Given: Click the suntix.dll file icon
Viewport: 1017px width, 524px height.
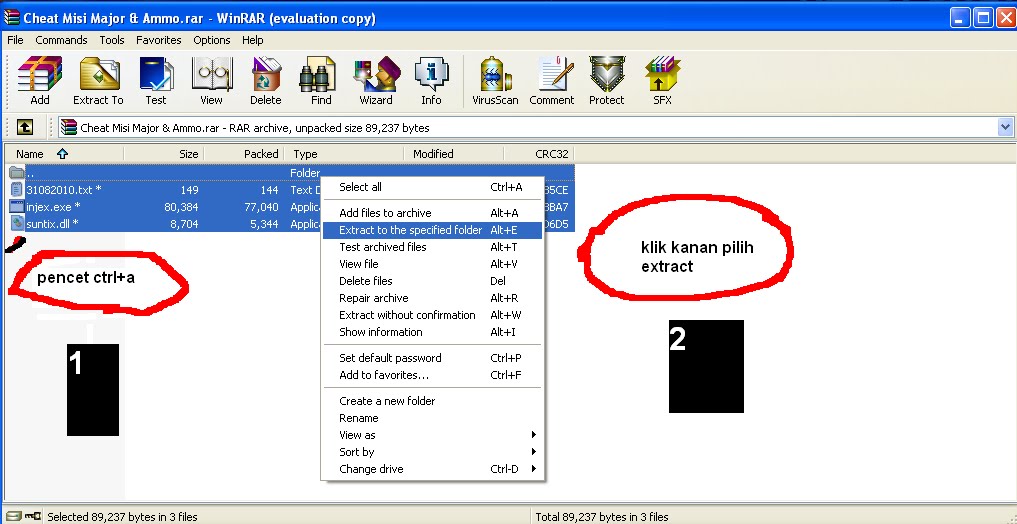Looking at the screenshot, I should [17, 224].
